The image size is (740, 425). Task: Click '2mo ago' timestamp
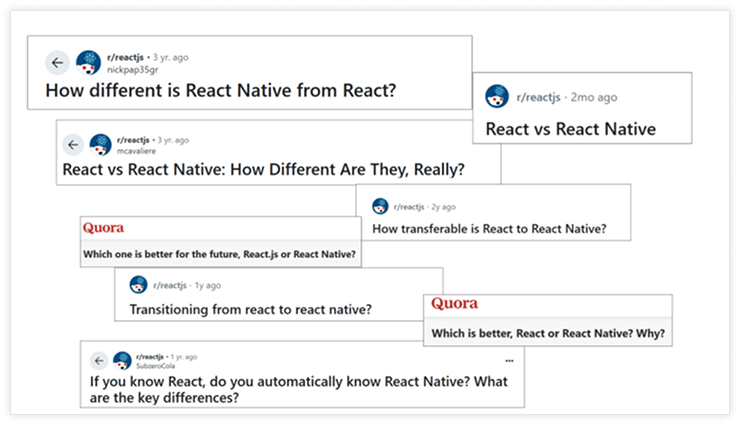[x=594, y=97]
